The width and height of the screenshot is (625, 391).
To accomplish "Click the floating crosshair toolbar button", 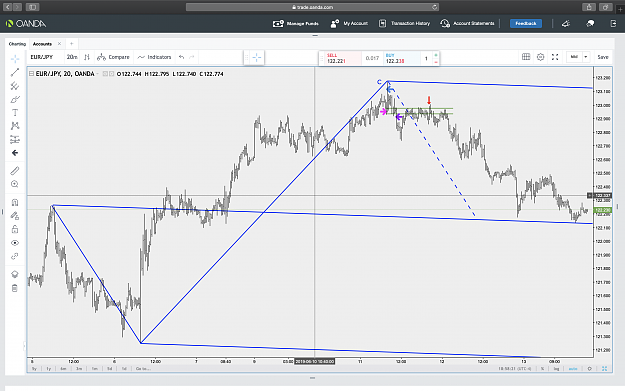I will 257,58.
